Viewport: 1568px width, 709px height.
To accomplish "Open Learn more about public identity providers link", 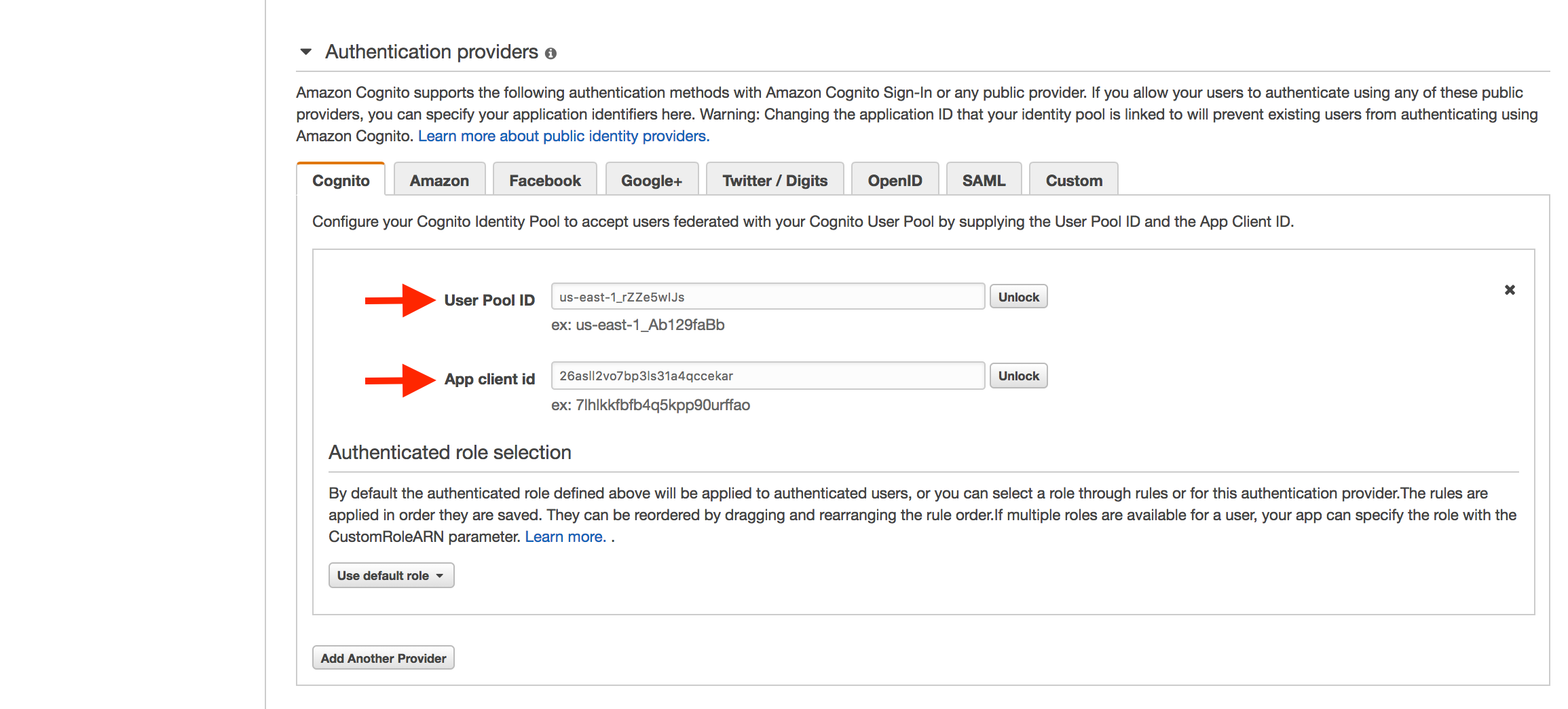I will point(563,136).
